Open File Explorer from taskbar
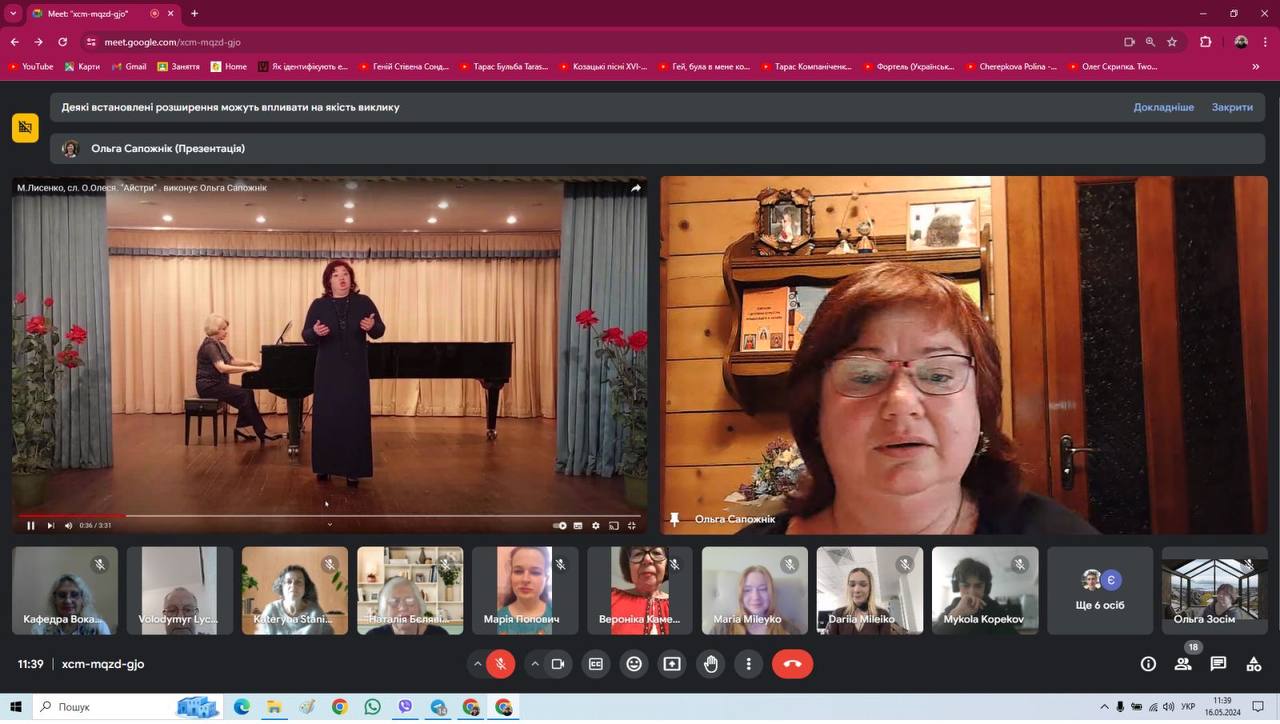Viewport: 1280px width, 724px height. pos(274,707)
